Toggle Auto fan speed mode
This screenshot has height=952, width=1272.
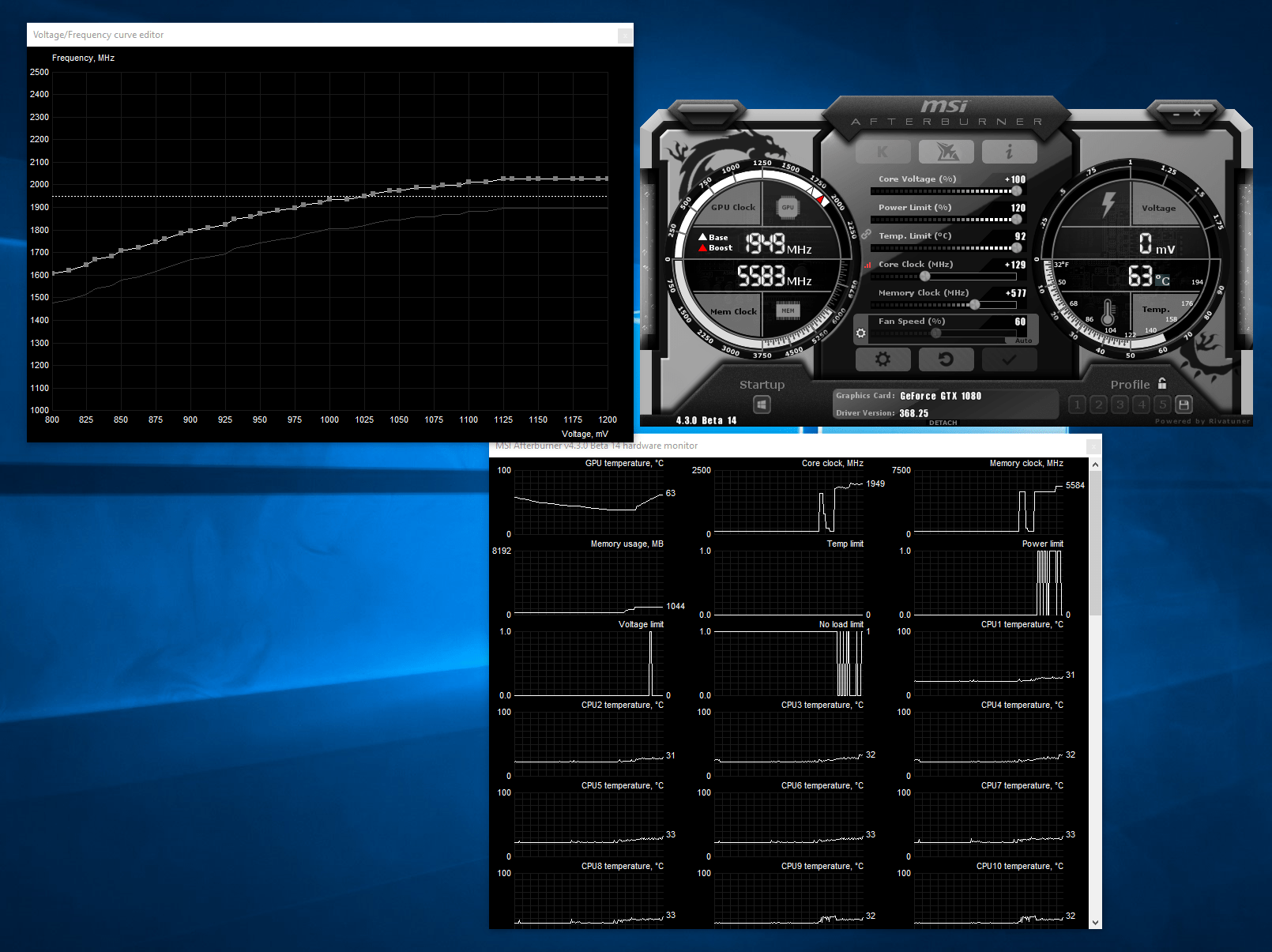(1023, 340)
